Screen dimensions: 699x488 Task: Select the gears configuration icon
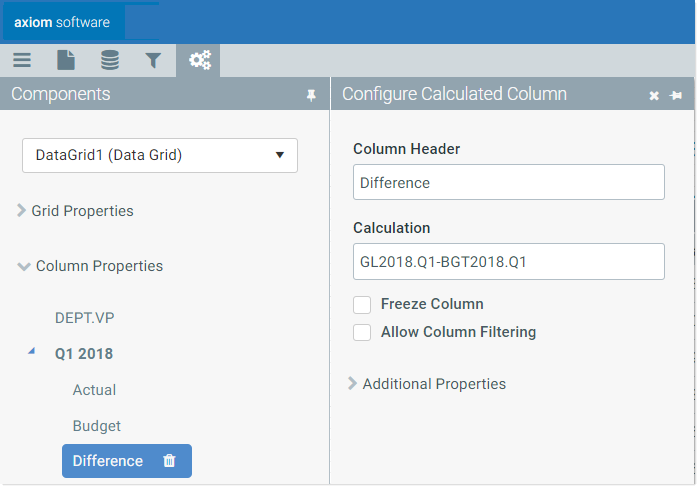coord(199,60)
